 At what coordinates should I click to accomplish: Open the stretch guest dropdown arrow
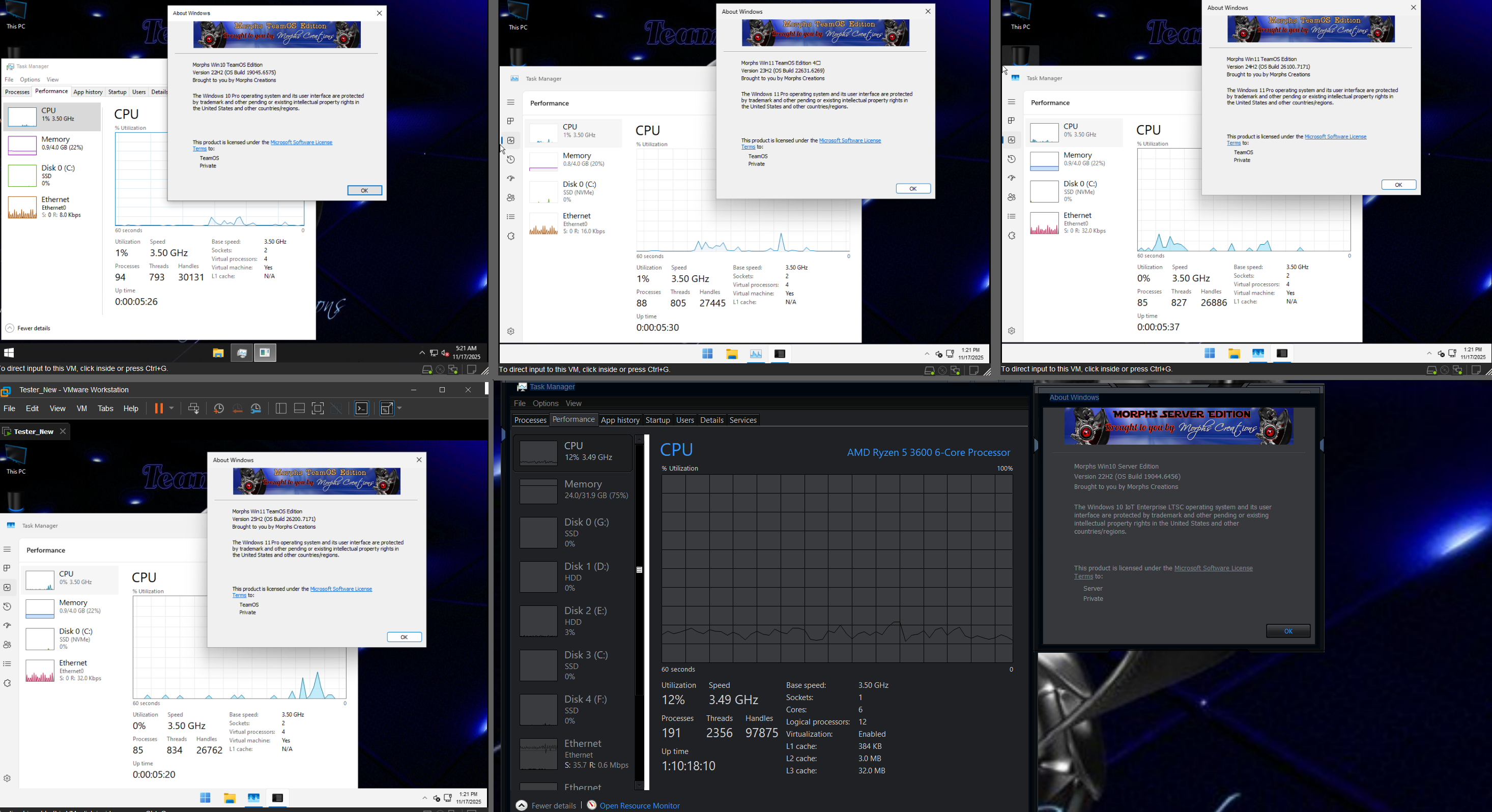(x=399, y=409)
